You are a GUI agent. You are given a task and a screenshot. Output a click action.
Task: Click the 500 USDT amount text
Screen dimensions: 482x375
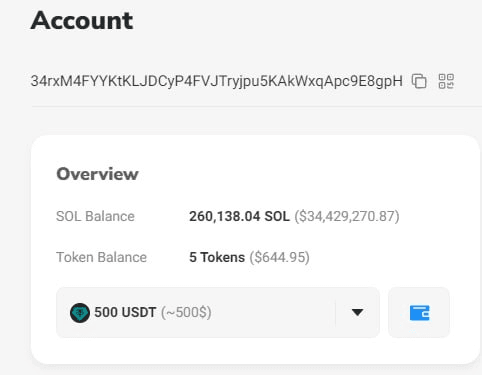point(125,313)
